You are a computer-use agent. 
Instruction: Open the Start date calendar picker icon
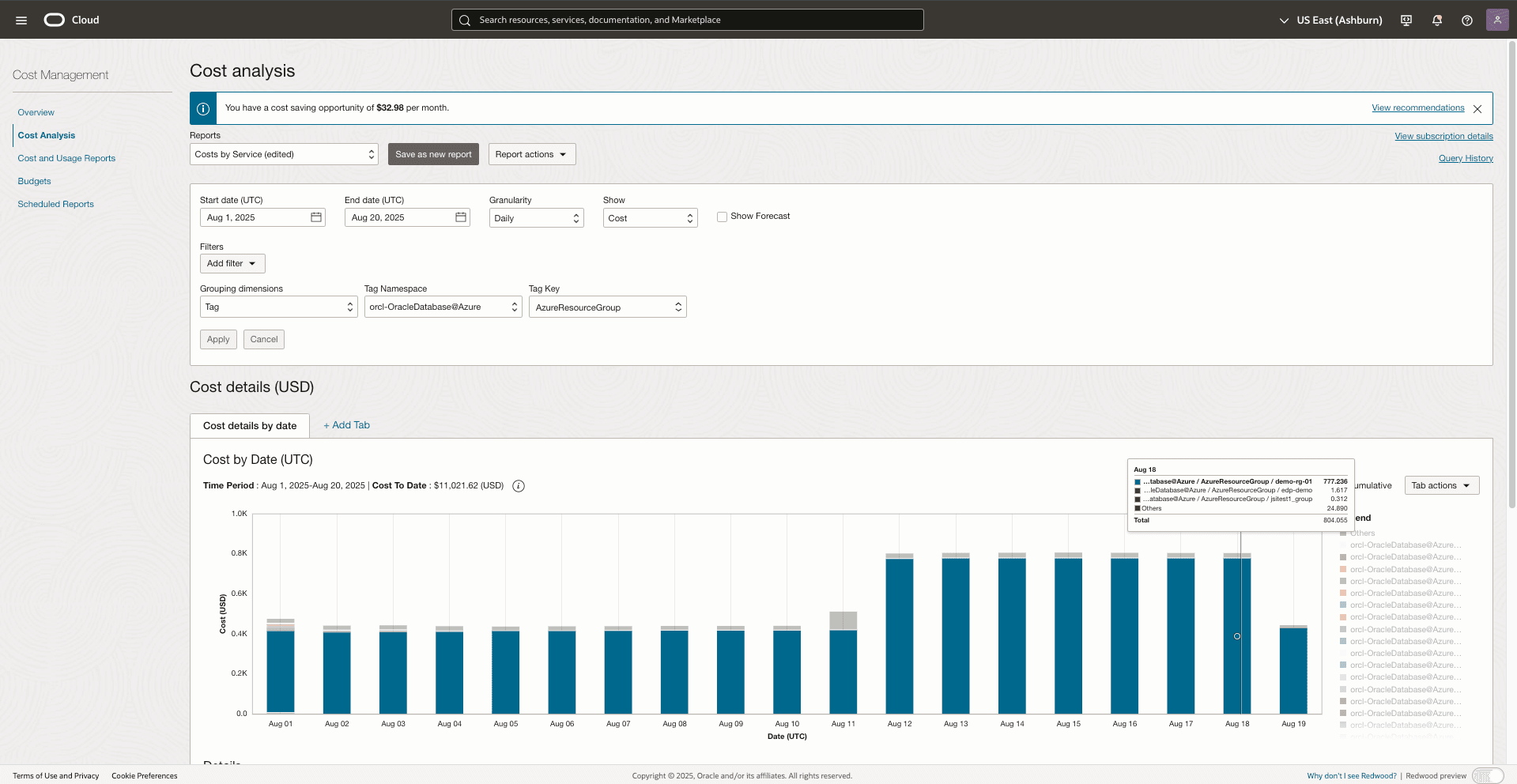pos(316,217)
